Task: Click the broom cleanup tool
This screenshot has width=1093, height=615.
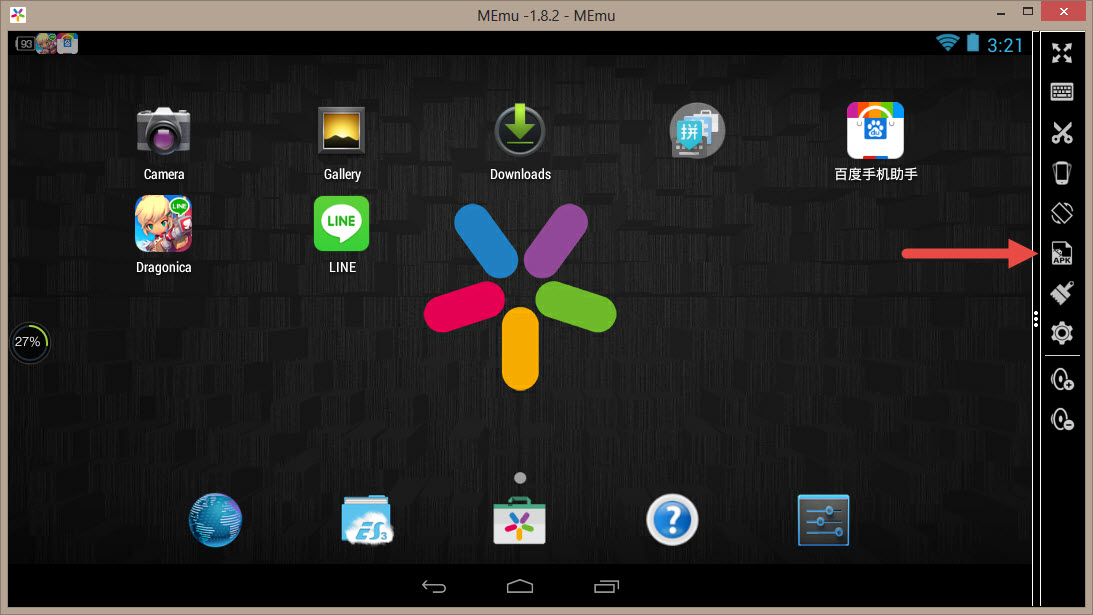Action: pos(1062,293)
